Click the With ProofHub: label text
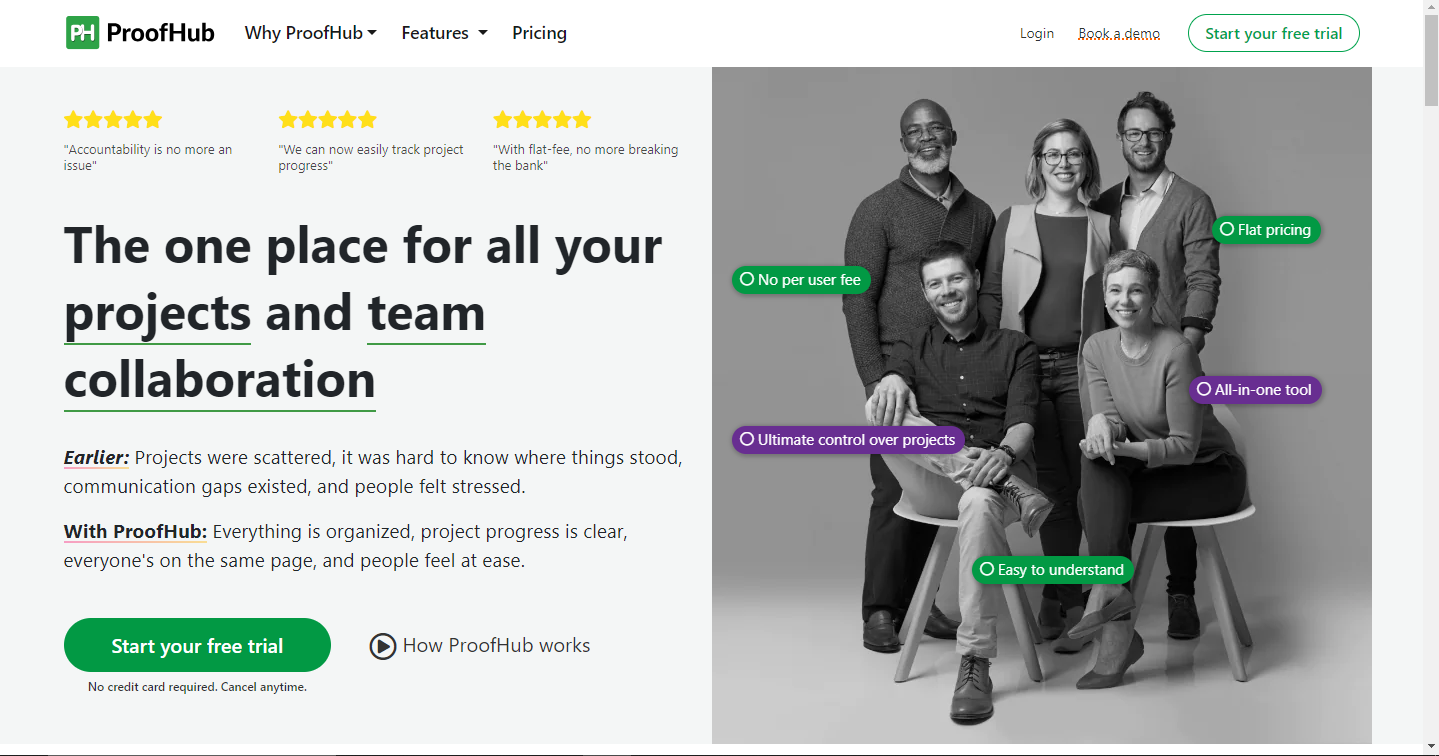Screen dimensions: 1439x756 135,531
